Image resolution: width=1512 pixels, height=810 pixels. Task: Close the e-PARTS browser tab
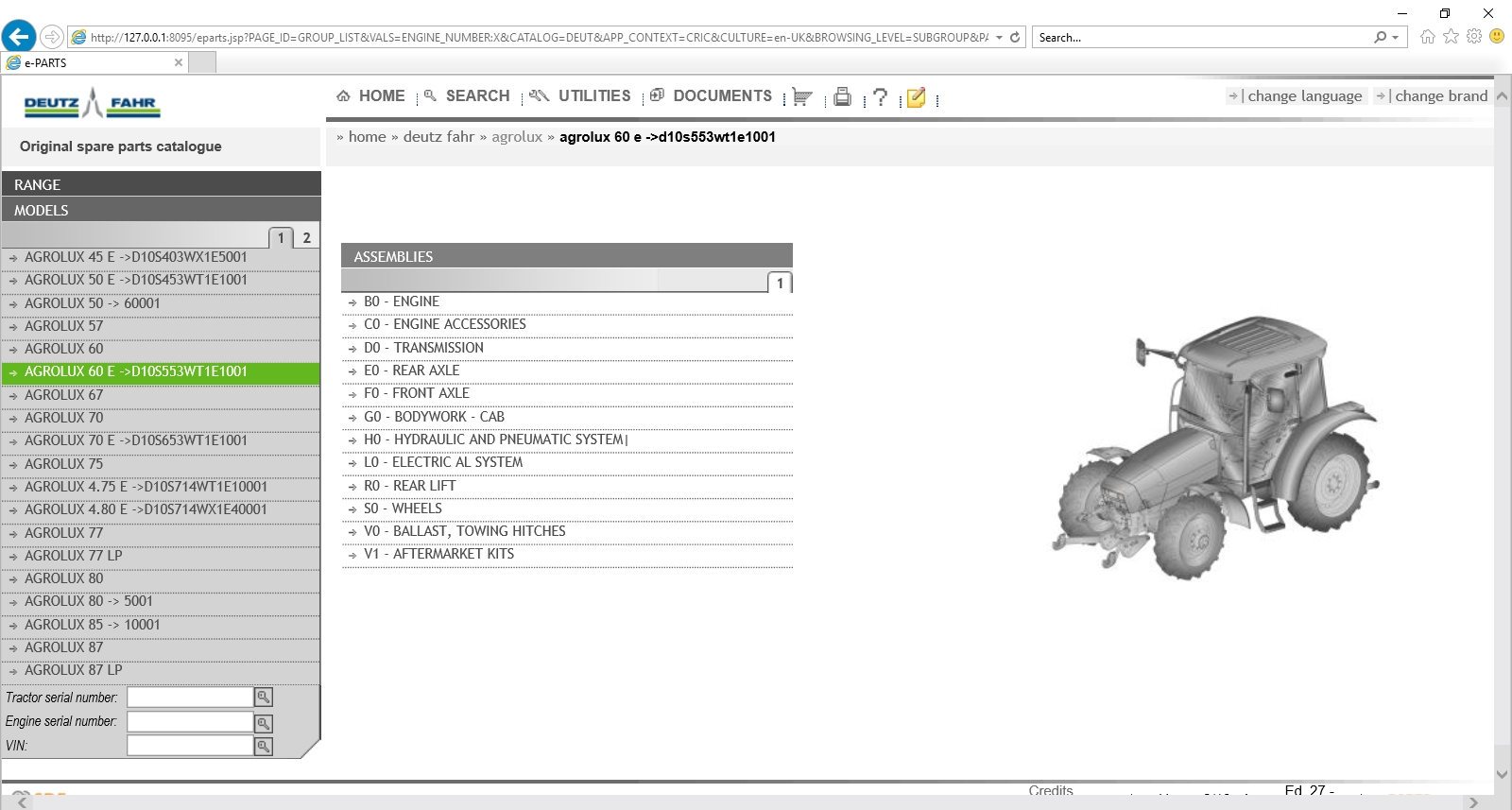[x=179, y=62]
